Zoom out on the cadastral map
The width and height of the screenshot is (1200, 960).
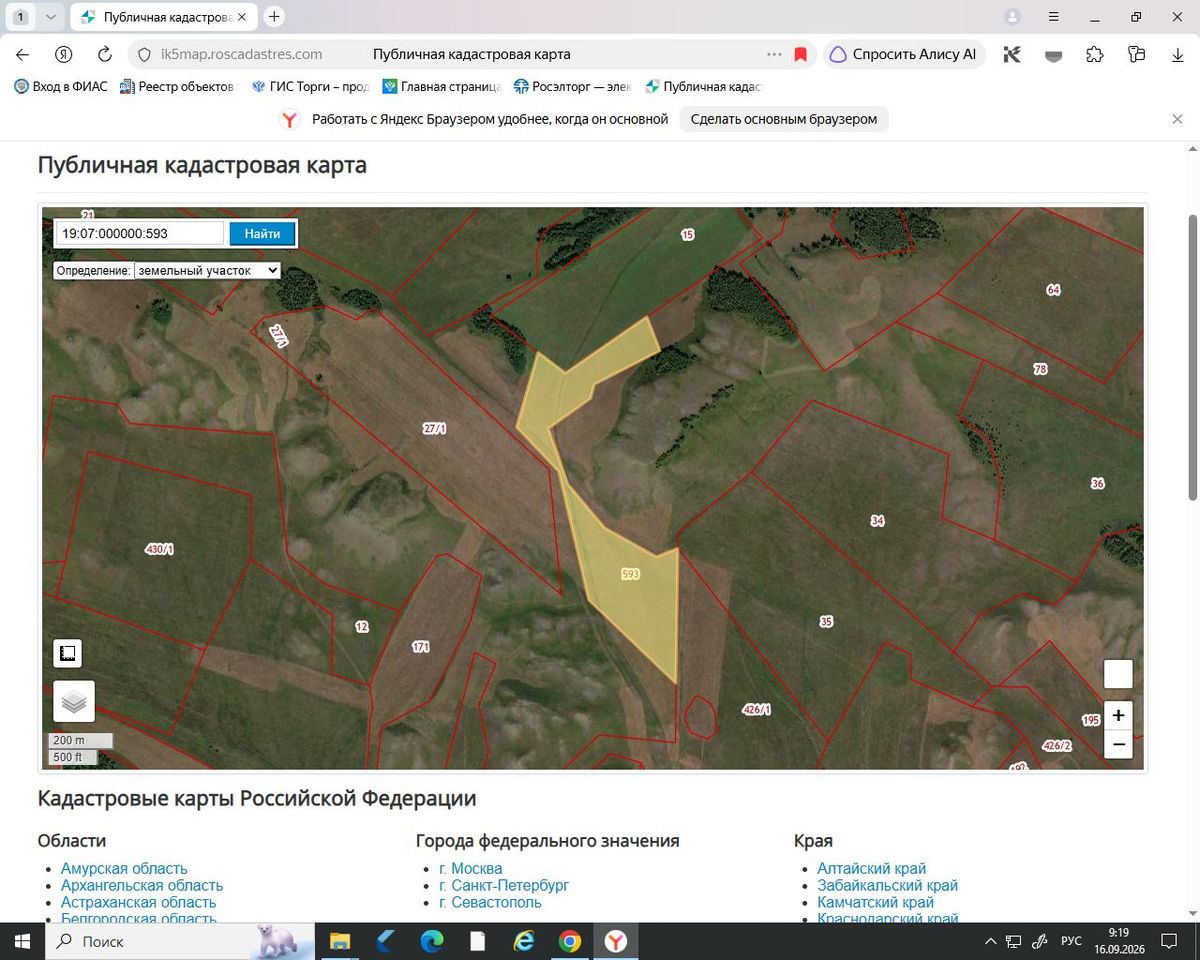[1118, 744]
